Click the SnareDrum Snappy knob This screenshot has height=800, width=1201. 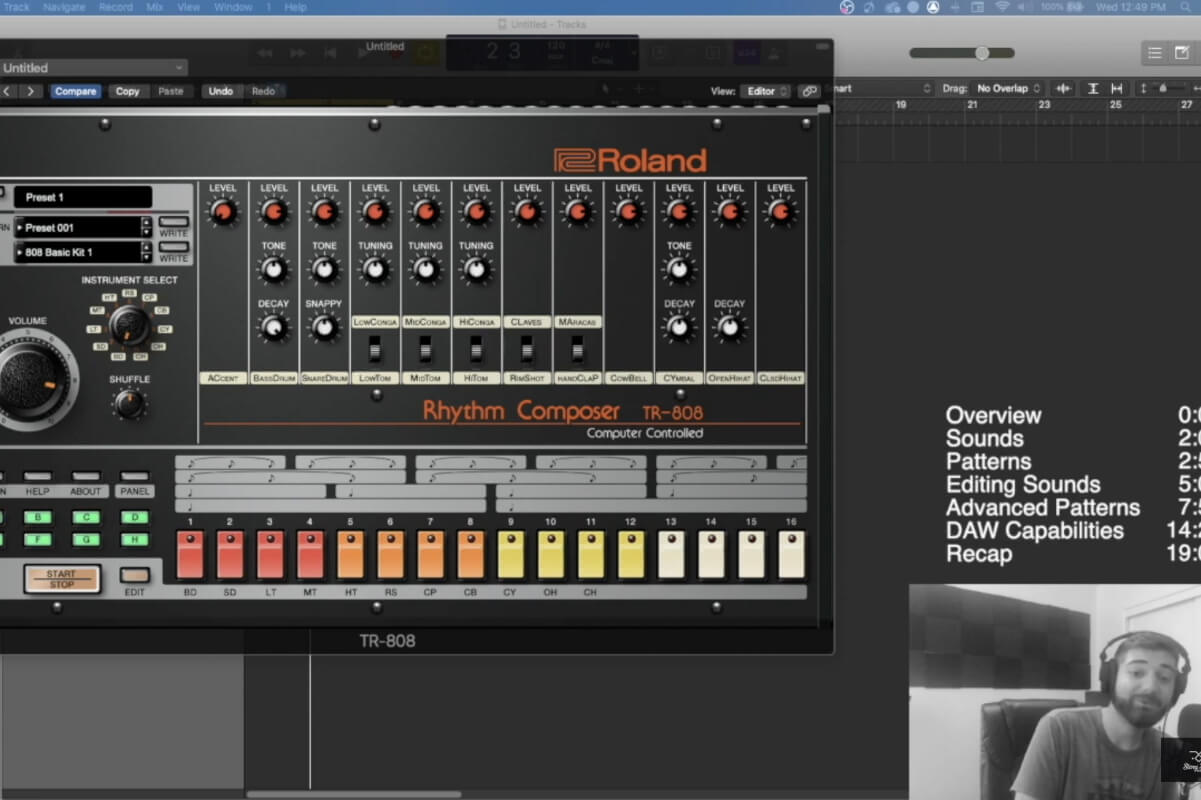click(324, 327)
